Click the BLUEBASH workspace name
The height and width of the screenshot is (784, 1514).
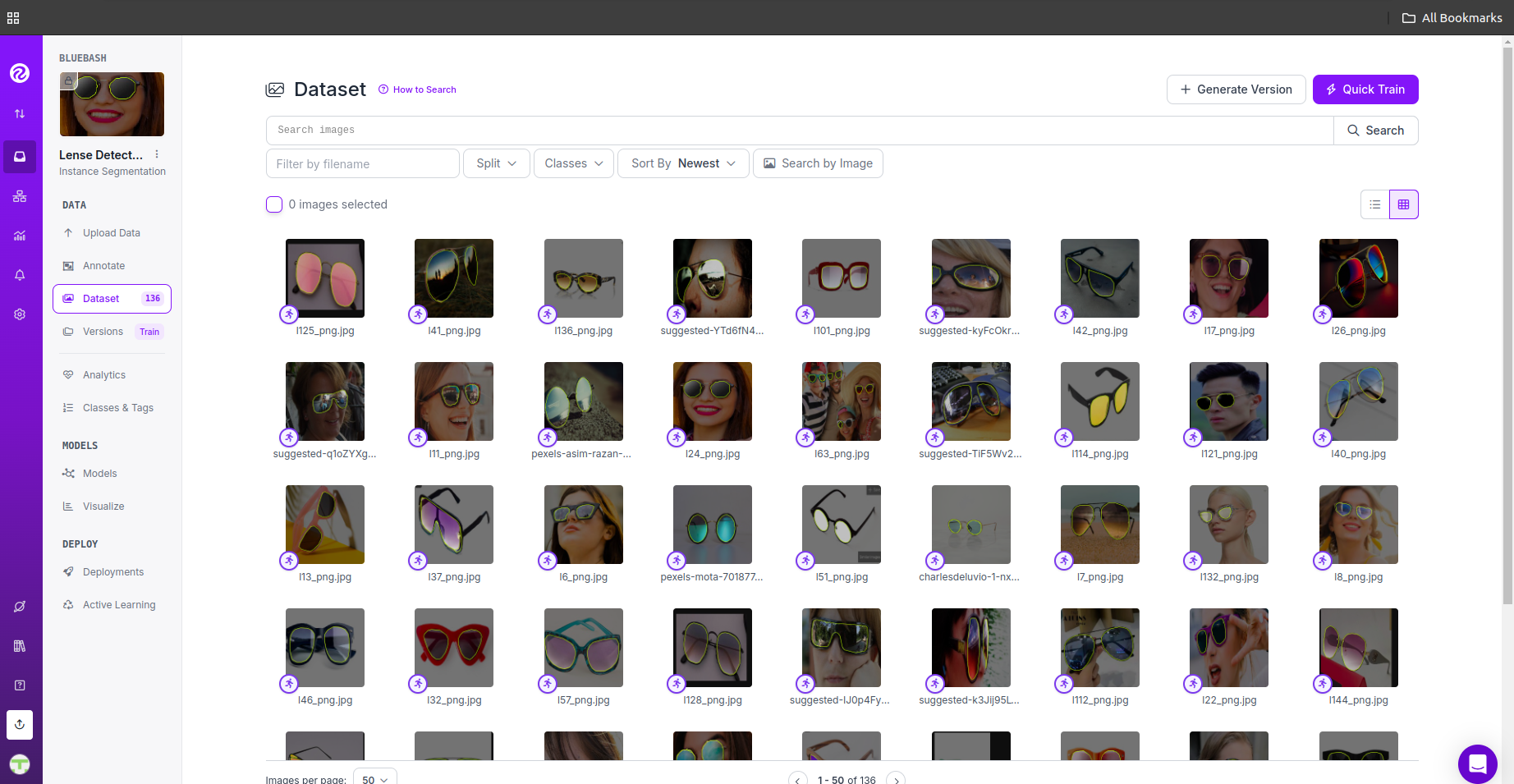coord(83,58)
